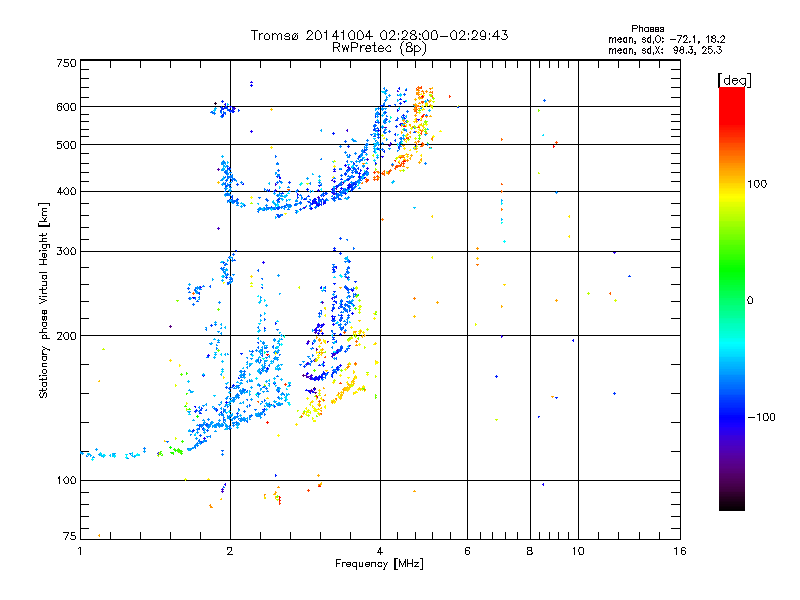The image size is (800, 600).
Task: Click the RwPretec (8p) subtitle
Action: point(379,48)
